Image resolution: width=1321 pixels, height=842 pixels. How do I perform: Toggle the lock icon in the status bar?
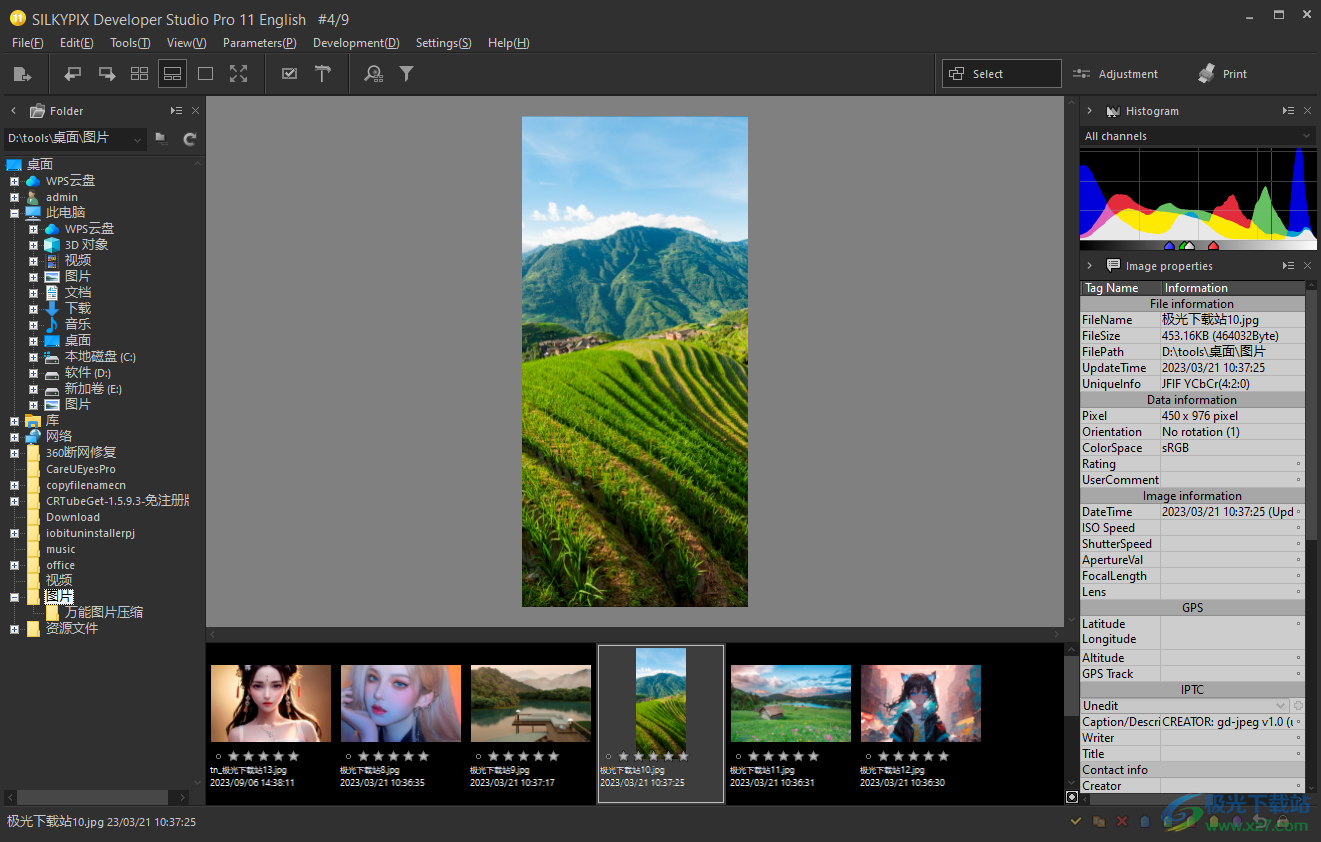1284,820
